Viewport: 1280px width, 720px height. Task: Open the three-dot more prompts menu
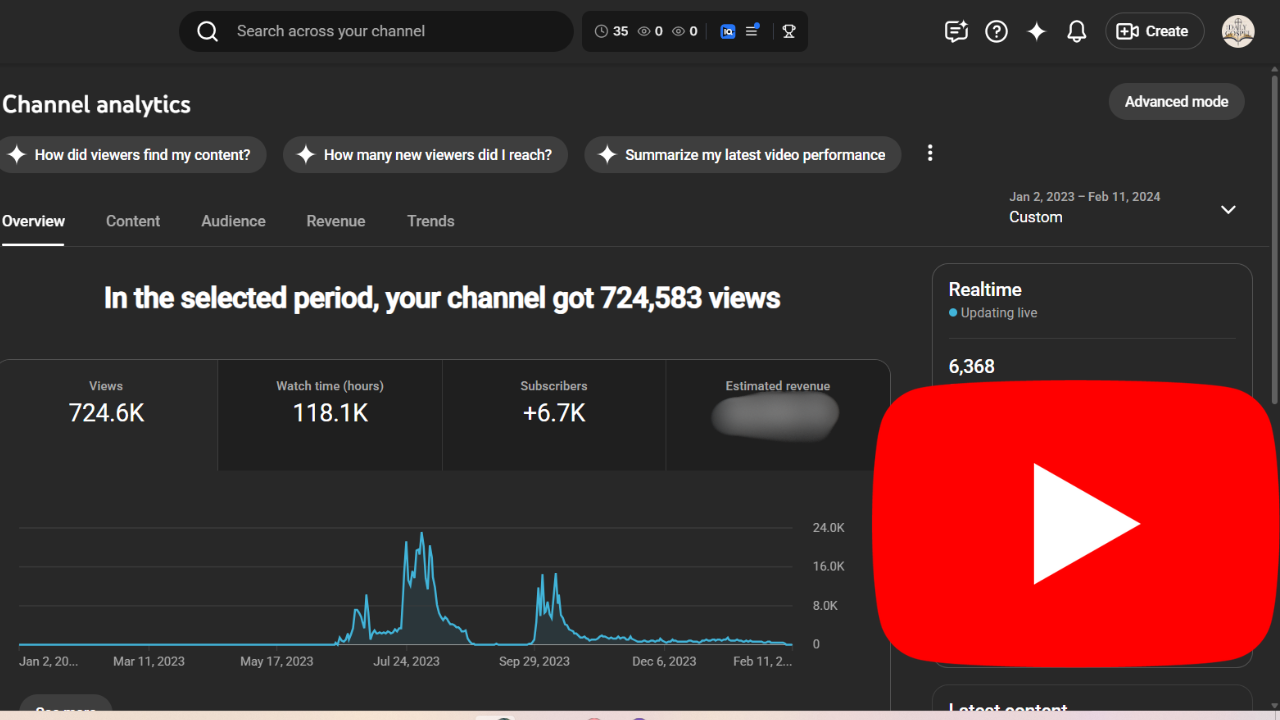930,153
